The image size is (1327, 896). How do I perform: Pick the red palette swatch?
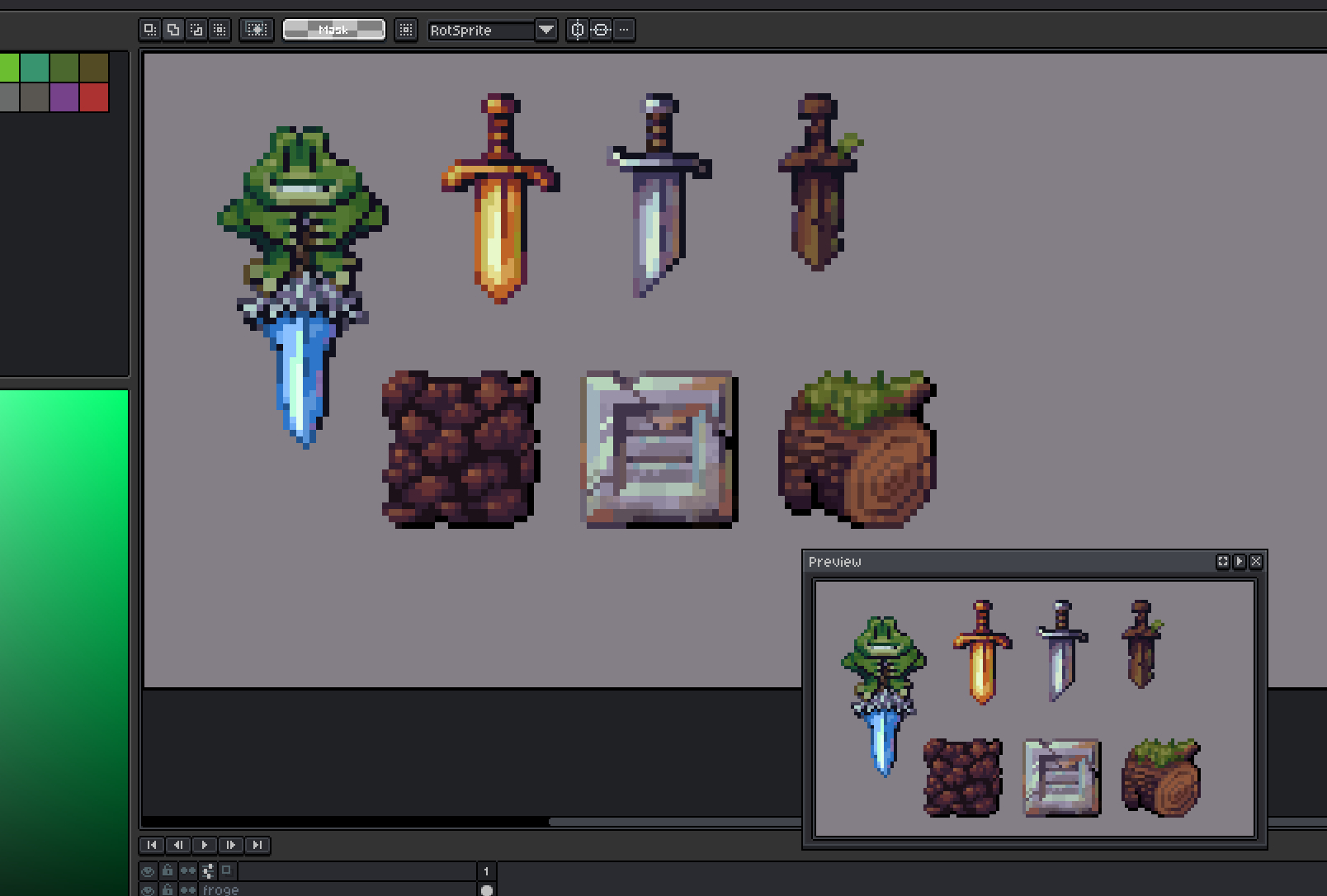(94, 97)
